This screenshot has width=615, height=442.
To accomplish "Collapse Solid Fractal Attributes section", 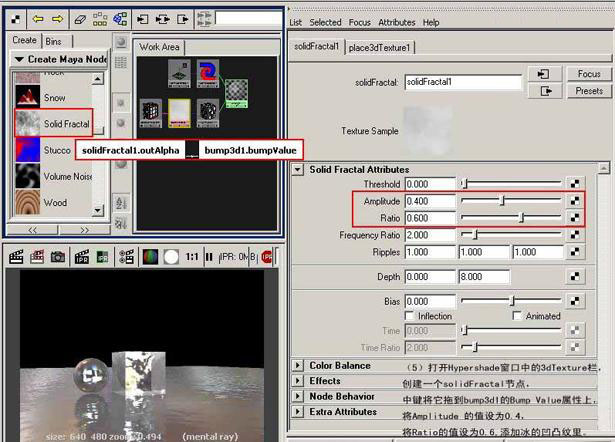I will pyautogui.click(x=298, y=170).
